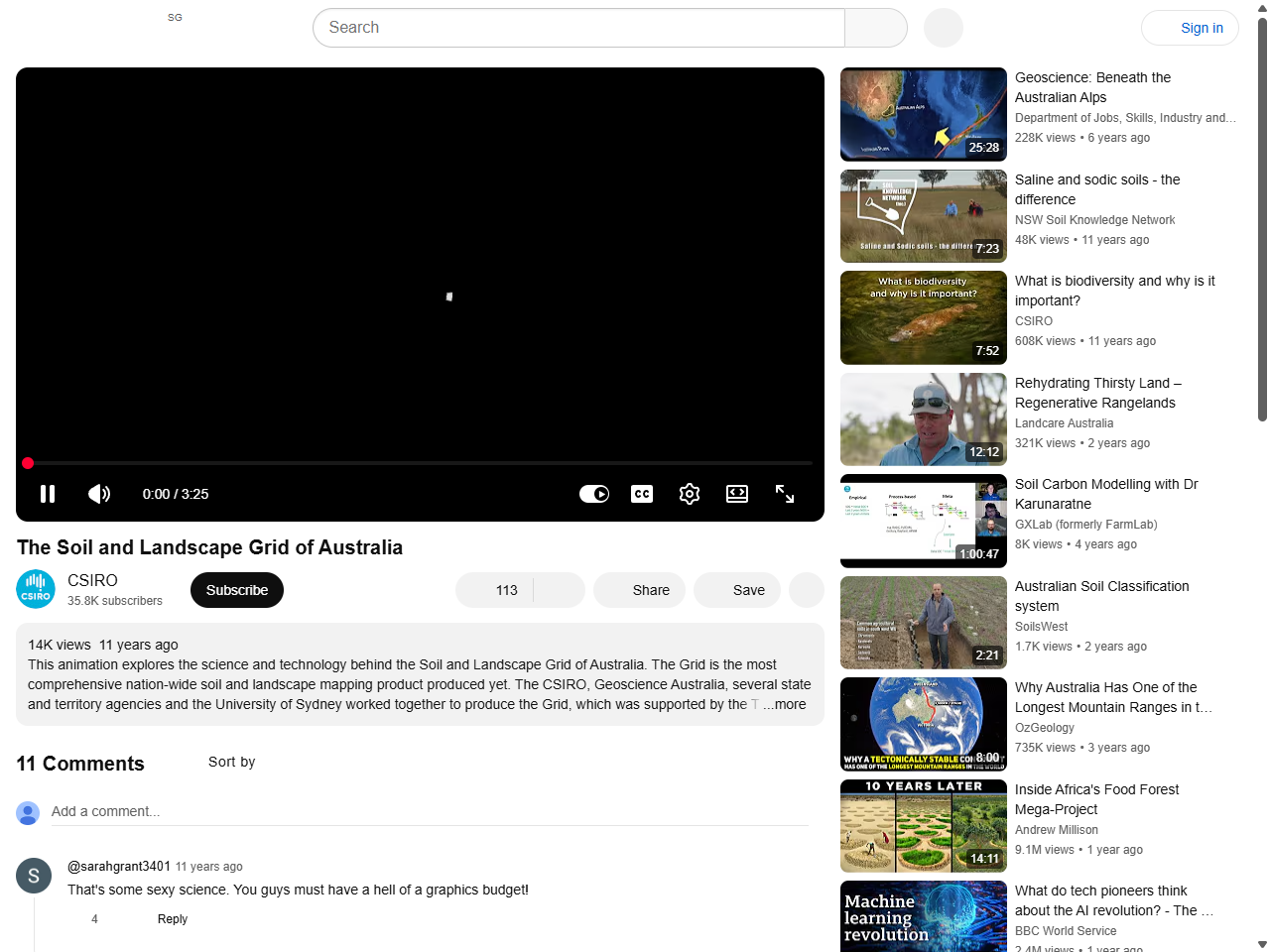1270x952 pixels.
Task: Open OzGeology channel link
Action: 1045,728
